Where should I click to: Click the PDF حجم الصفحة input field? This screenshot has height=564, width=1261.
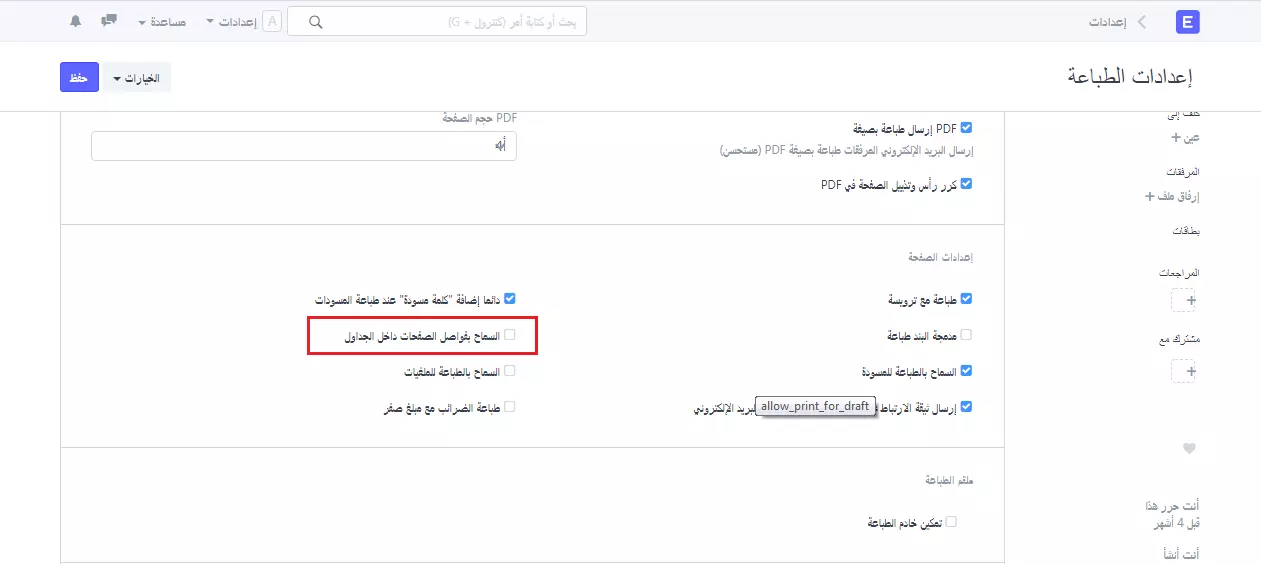click(304, 146)
